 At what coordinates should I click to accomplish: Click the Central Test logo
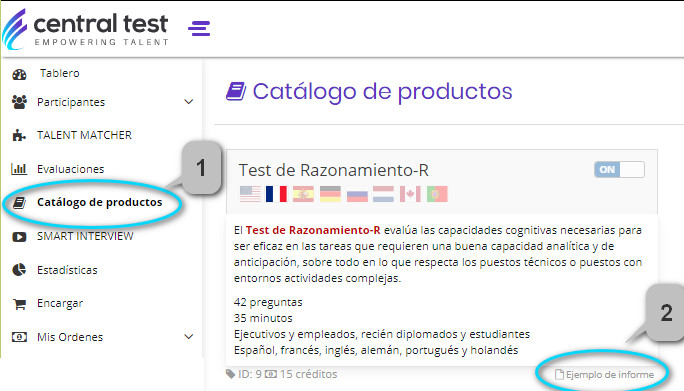coord(86,28)
